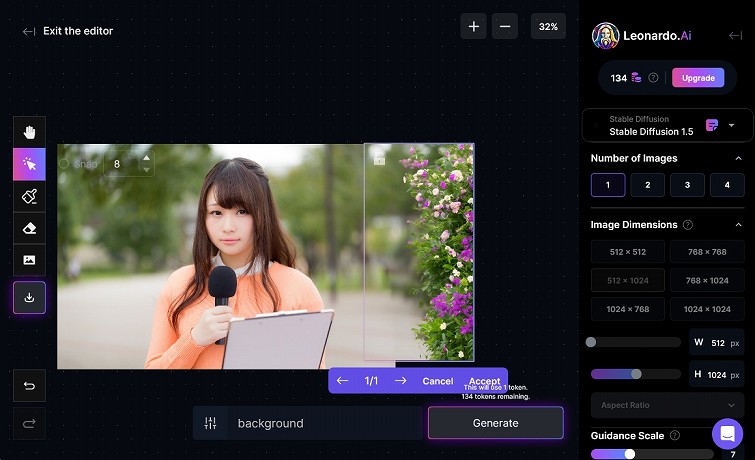Click the lock icon on generation frame
755x460 pixels.
point(379,157)
